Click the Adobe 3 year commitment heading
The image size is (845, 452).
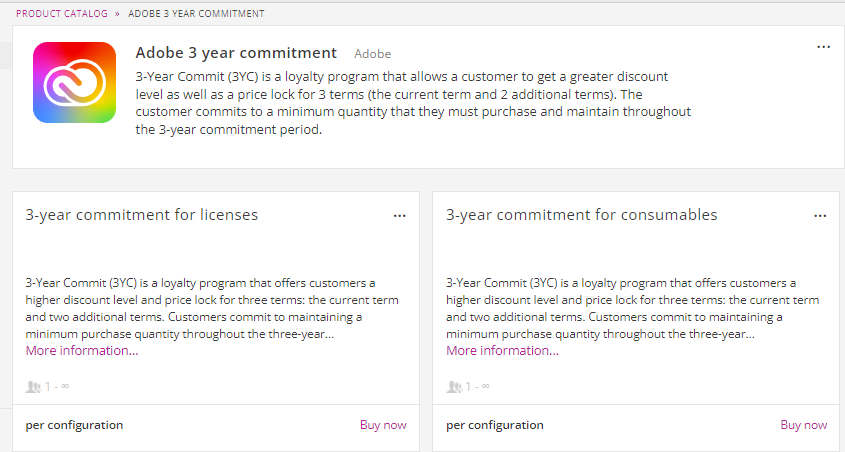(x=236, y=53)
